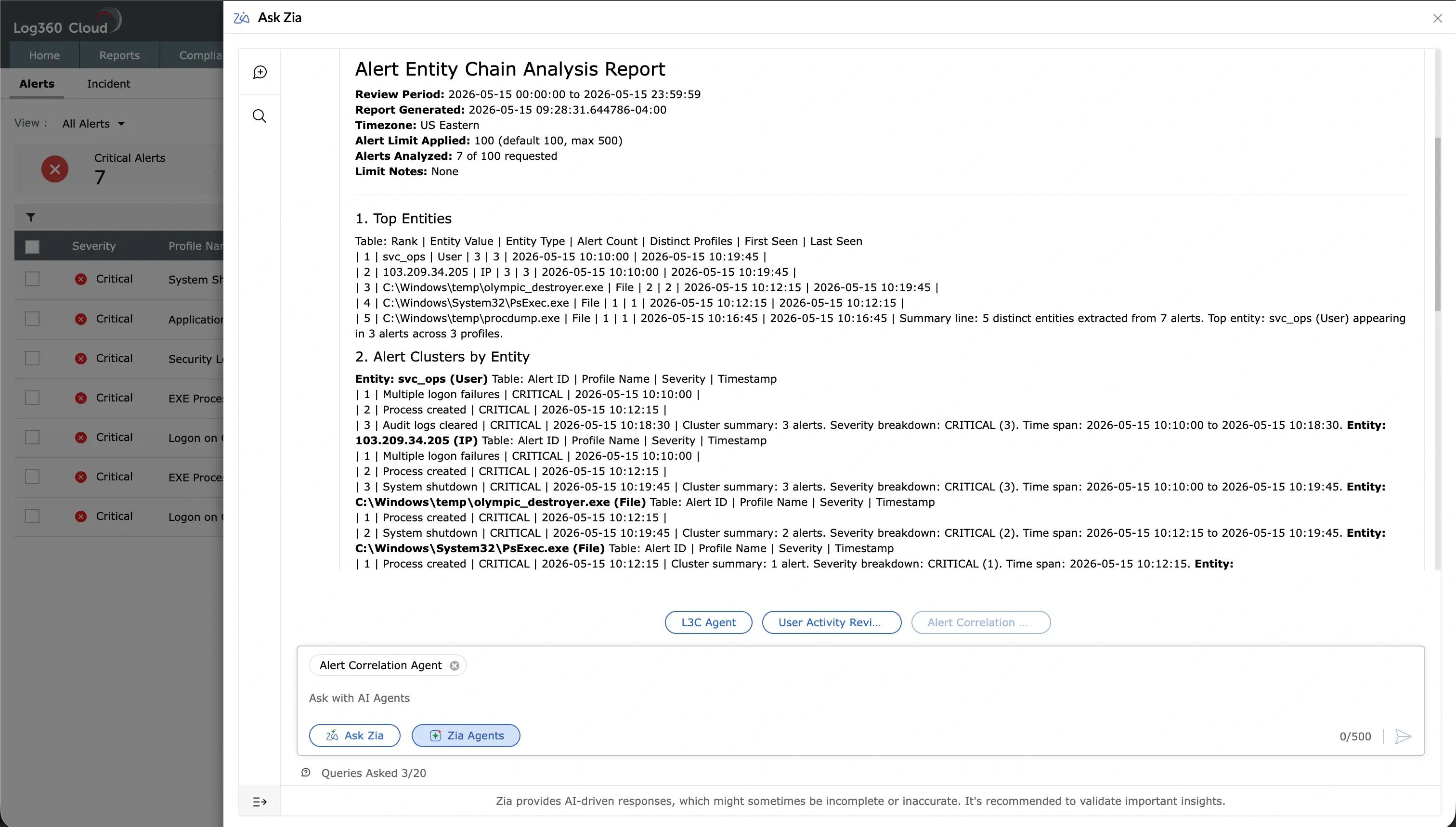Click the Zia logo in panel header
This screenshot has height=827, width=1456.
click(241, 18)
